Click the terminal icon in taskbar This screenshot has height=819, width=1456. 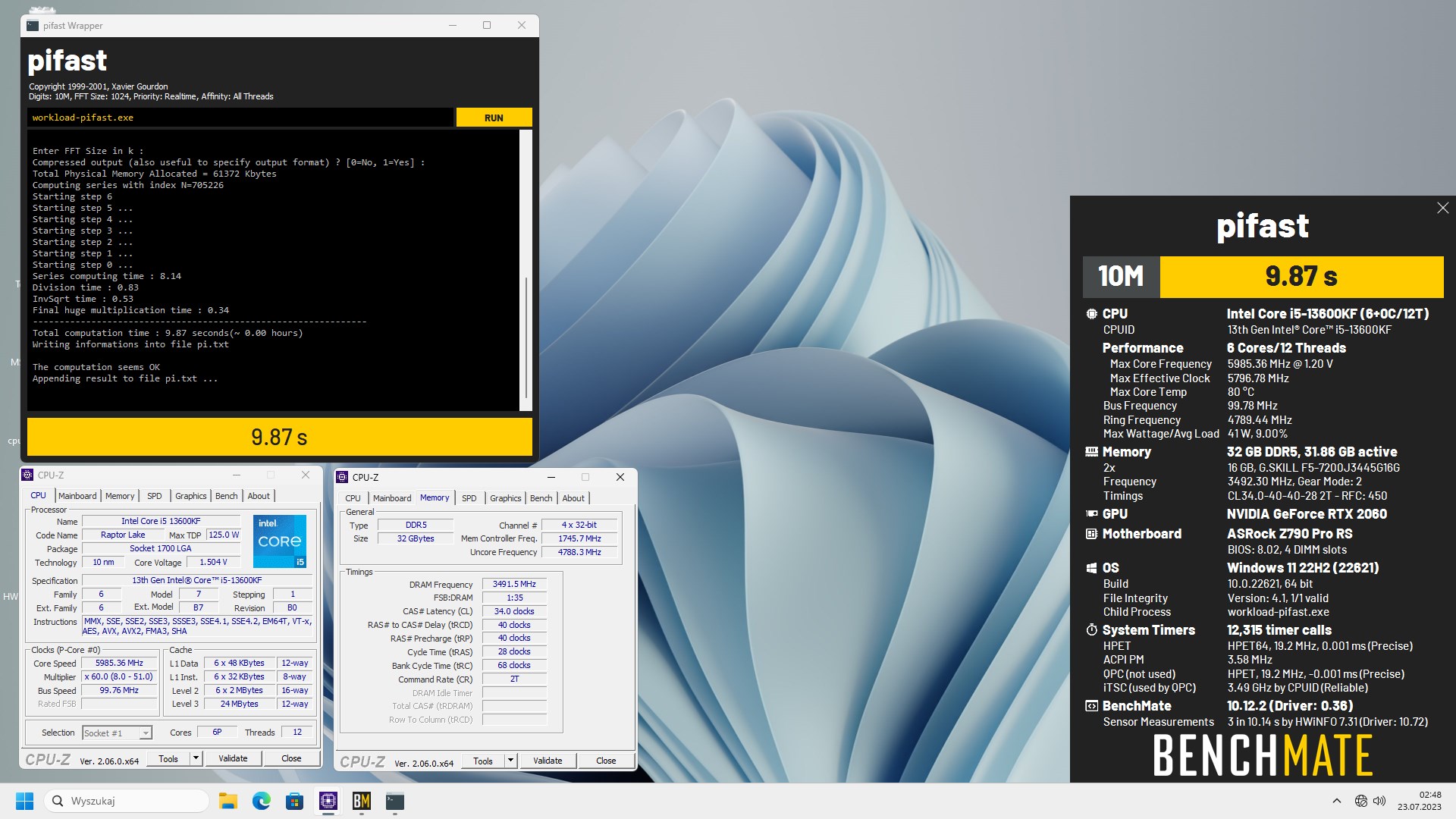click(x=395, y=801)
